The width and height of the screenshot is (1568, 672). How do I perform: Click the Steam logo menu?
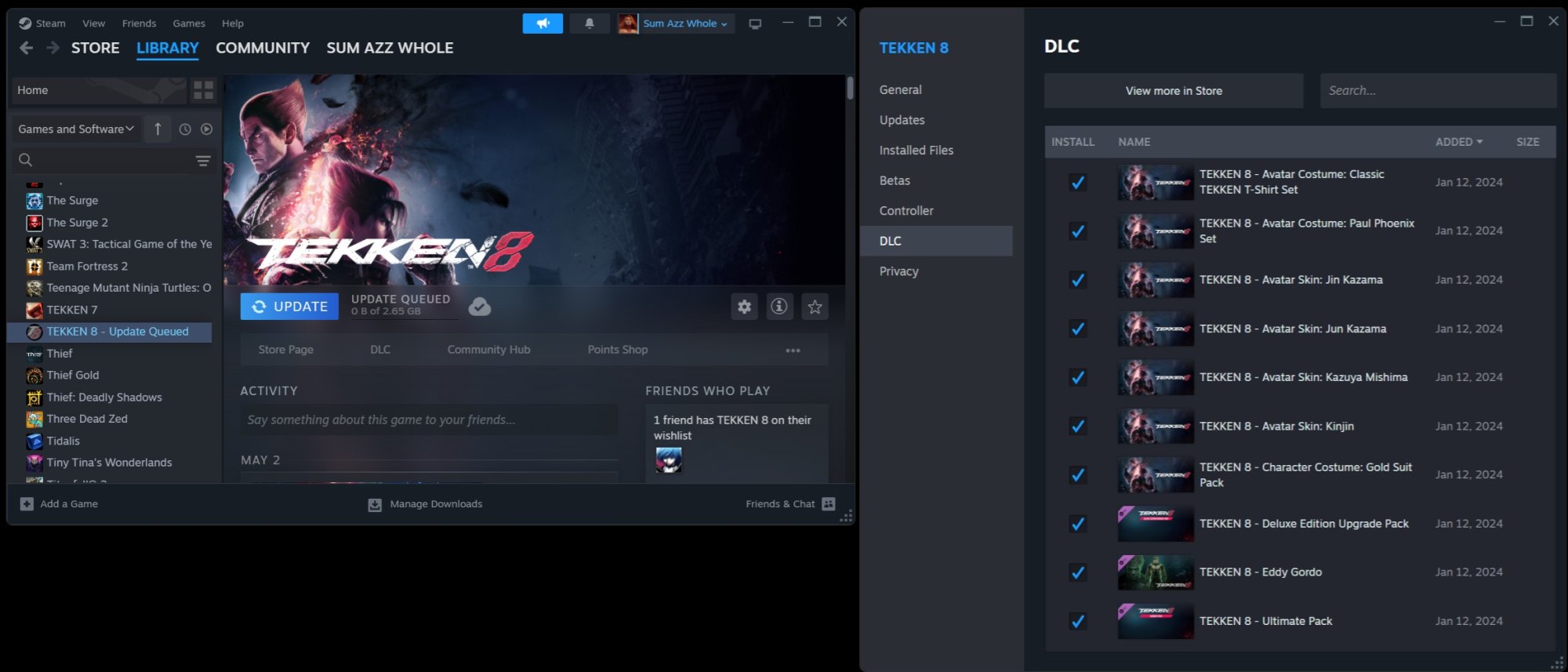(42, 24)
